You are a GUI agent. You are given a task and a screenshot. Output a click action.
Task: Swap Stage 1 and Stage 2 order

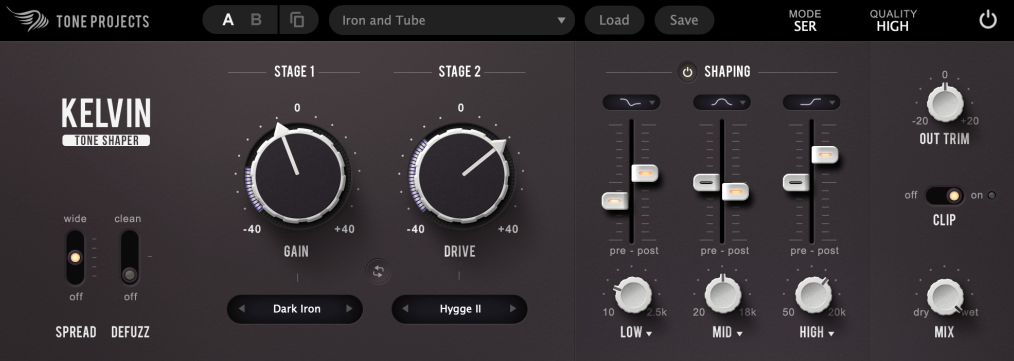378,272
